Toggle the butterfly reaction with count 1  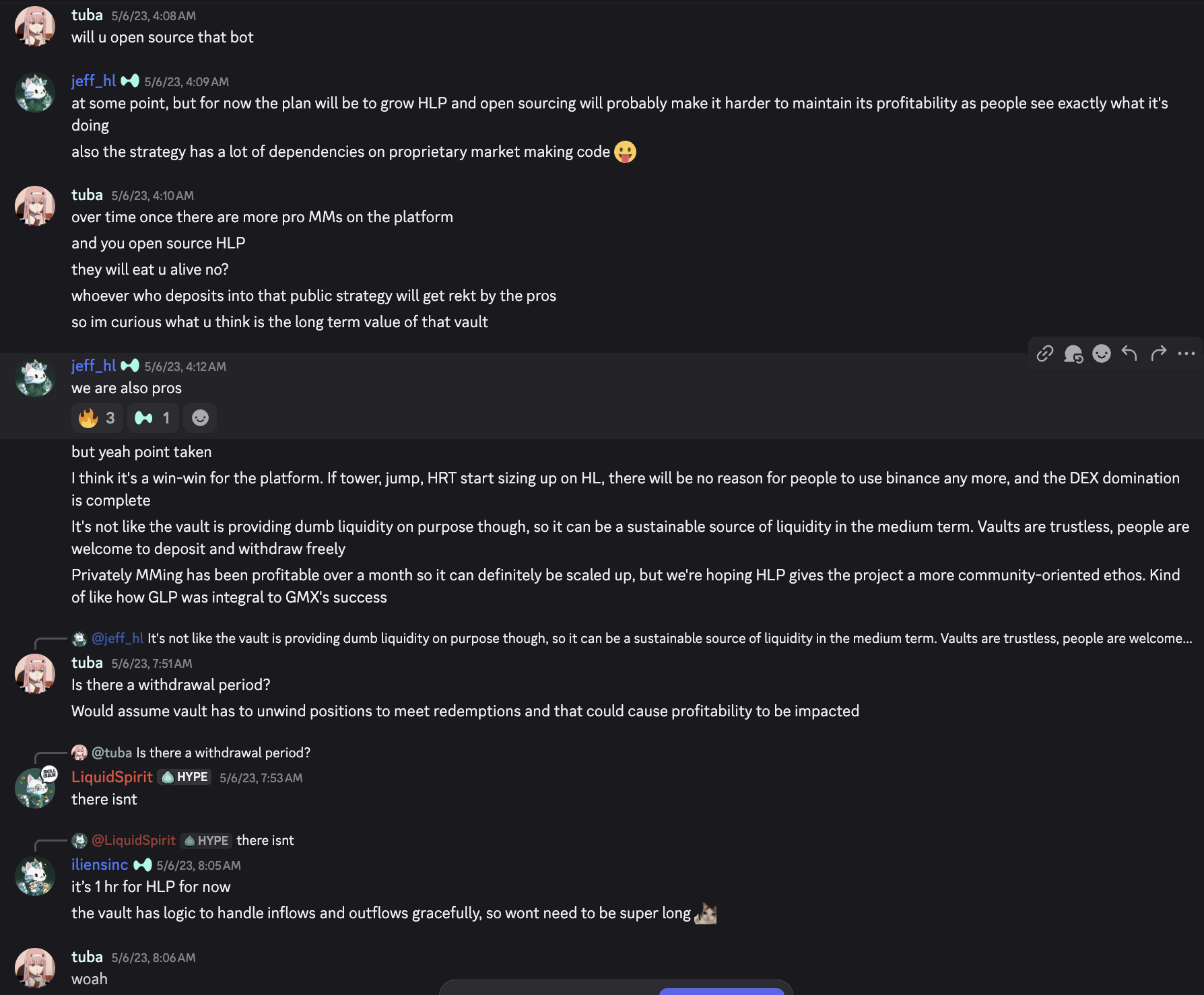point(152,418)
